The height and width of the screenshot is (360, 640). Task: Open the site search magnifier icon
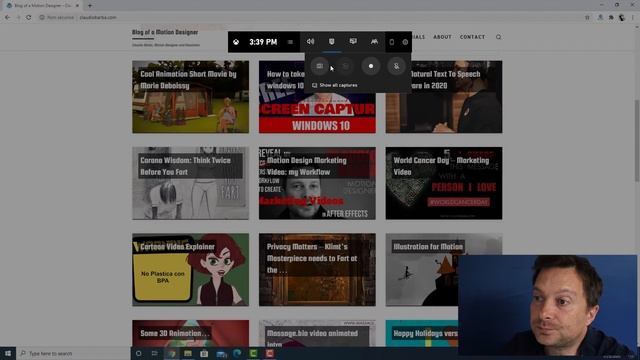pos(498,37)
